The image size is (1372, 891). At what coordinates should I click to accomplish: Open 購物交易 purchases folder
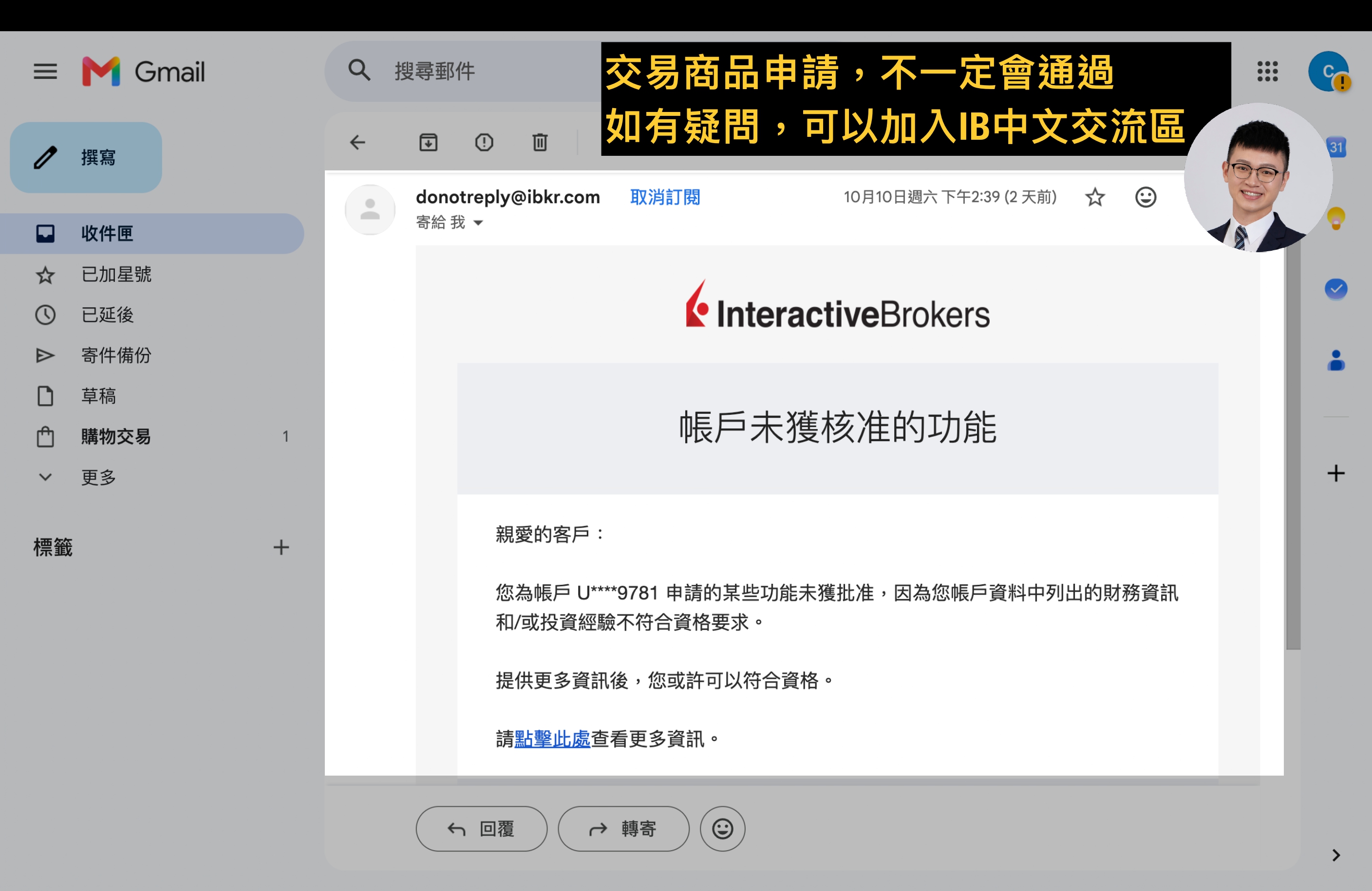(152, 436)
